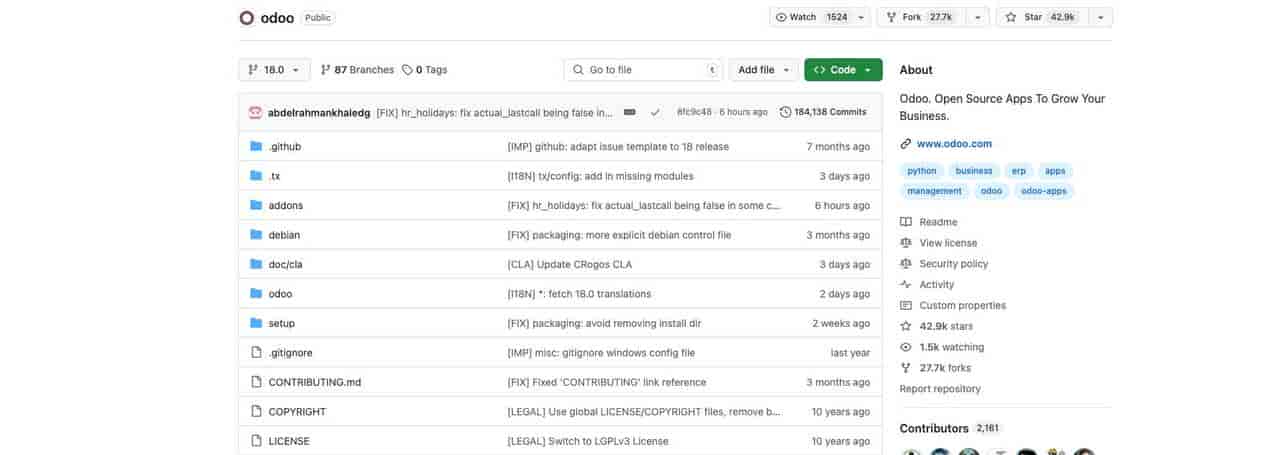Open the .tx folder icon
This screenshot has height=455, width=1280.
point(256,176)
